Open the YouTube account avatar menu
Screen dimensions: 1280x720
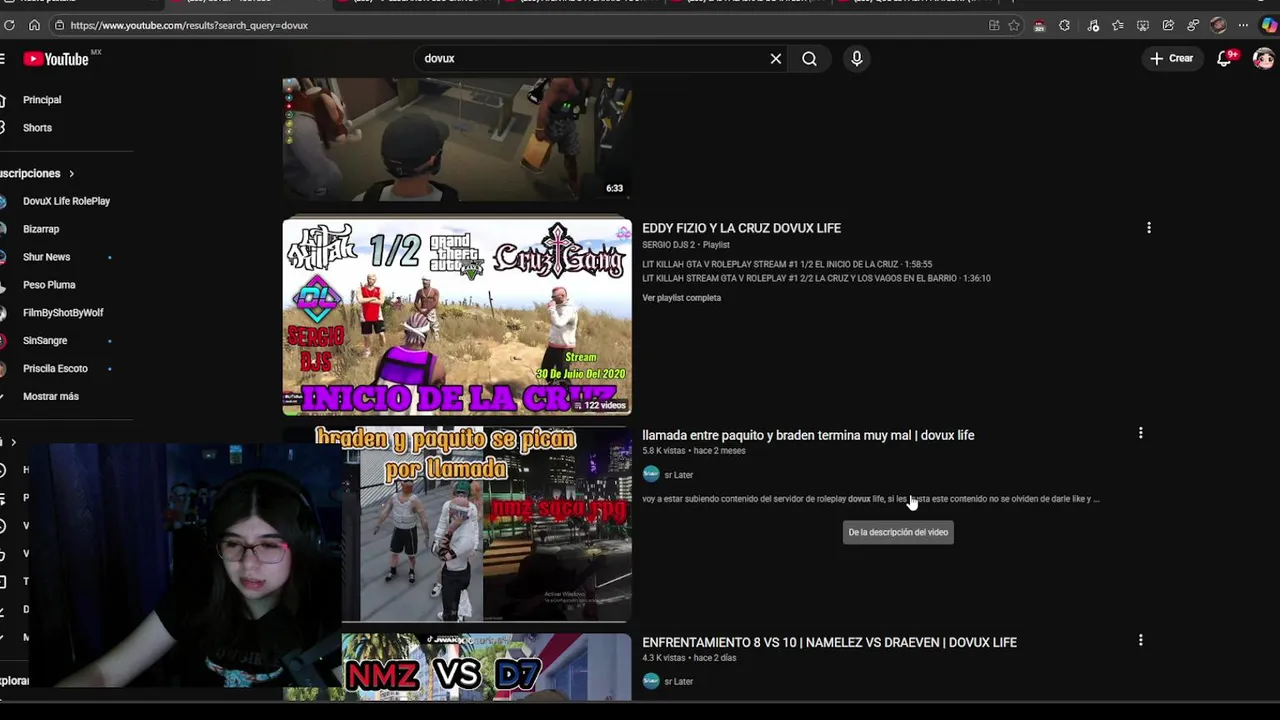tap(1264, 59)
